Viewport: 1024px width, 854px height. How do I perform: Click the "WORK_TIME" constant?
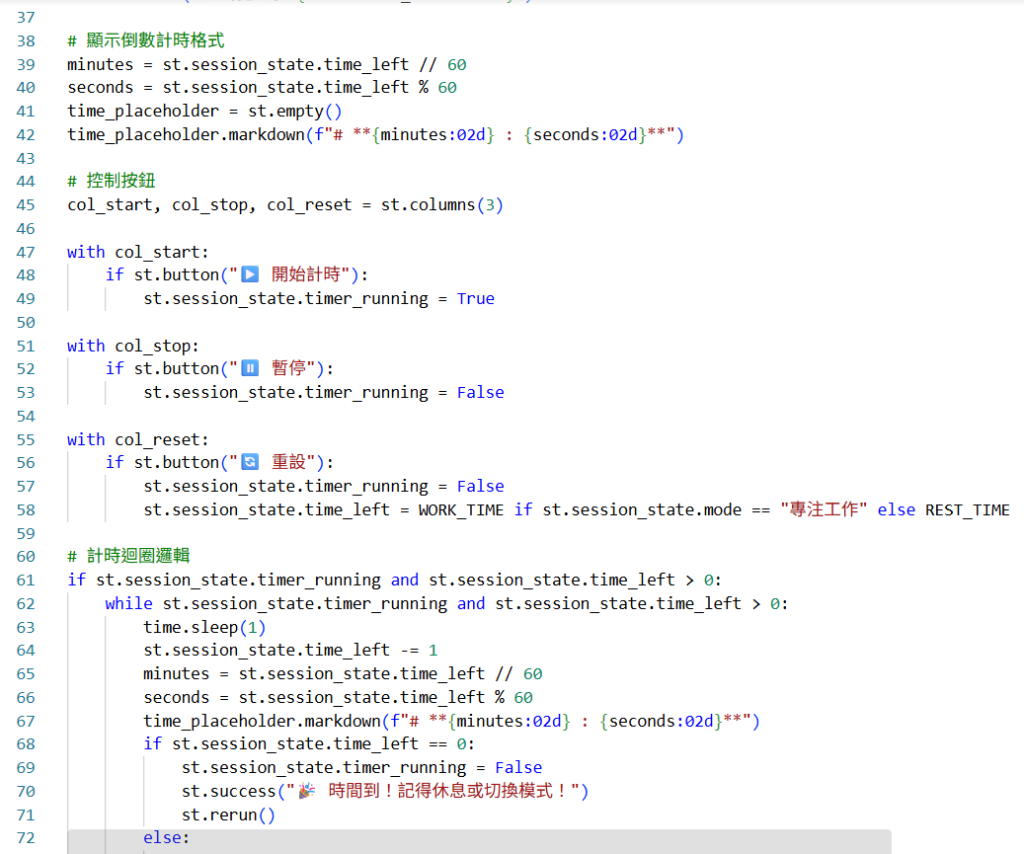click(x=461, y=510)
